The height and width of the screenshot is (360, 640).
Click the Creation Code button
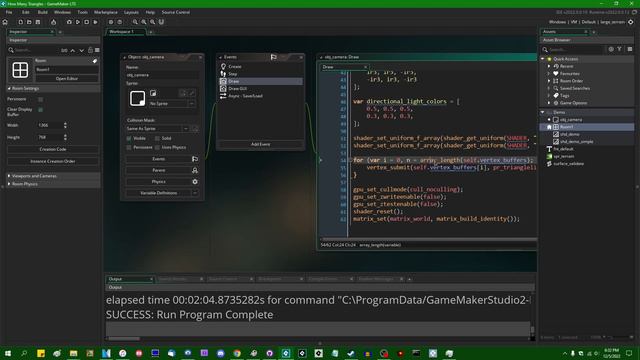point(53,149)
